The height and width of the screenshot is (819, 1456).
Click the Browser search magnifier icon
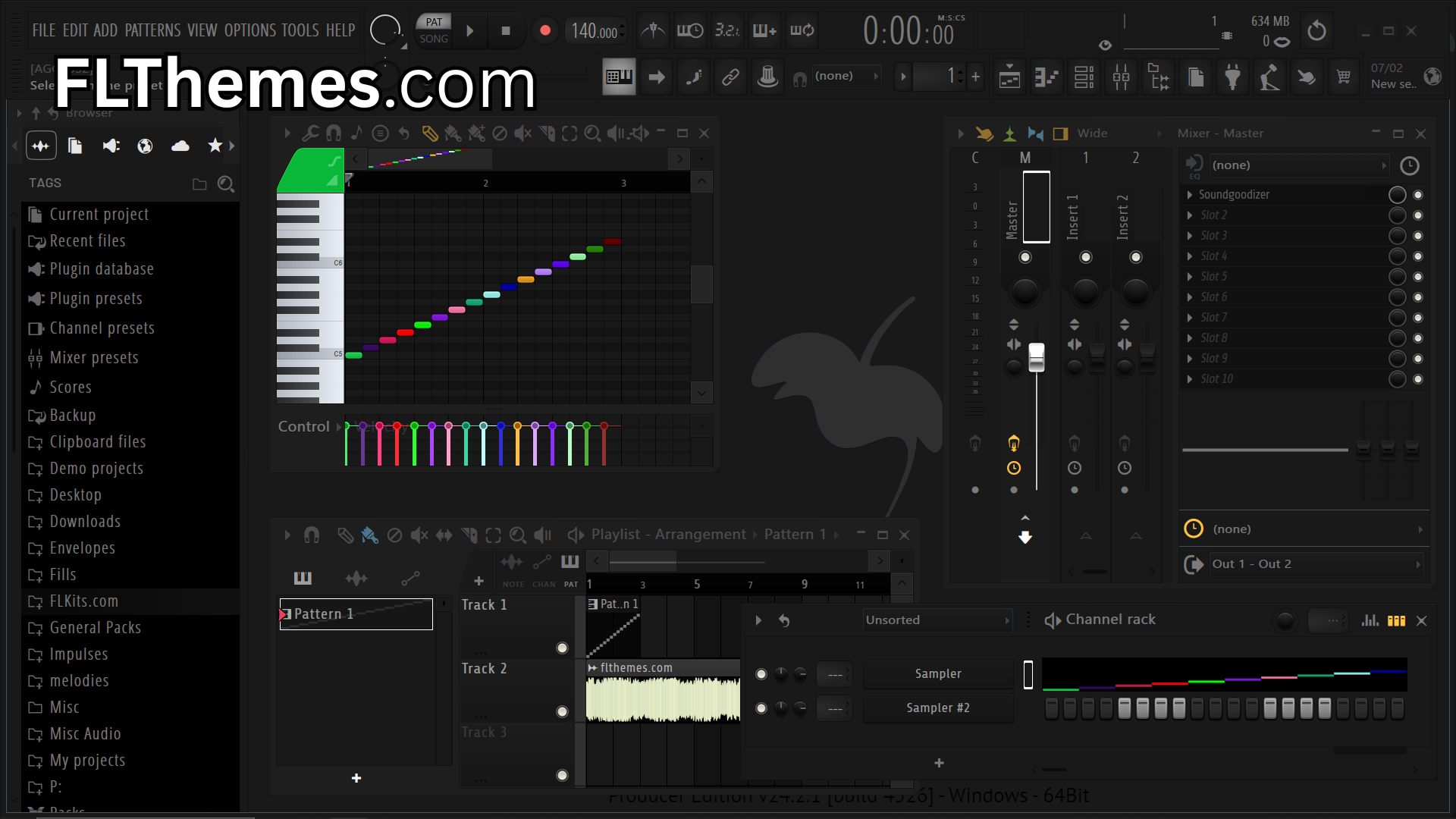(x=225, y=184)
